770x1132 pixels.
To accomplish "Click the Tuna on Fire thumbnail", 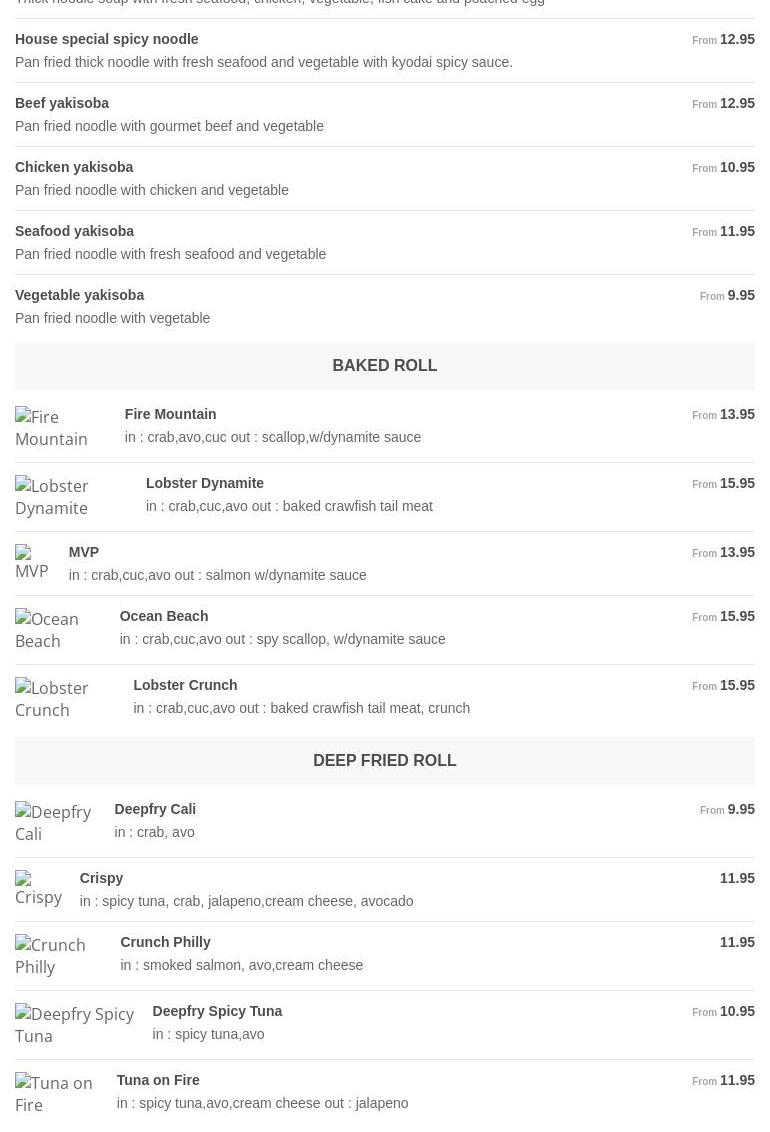I will pyautogui.click(x=54, y=1094).
